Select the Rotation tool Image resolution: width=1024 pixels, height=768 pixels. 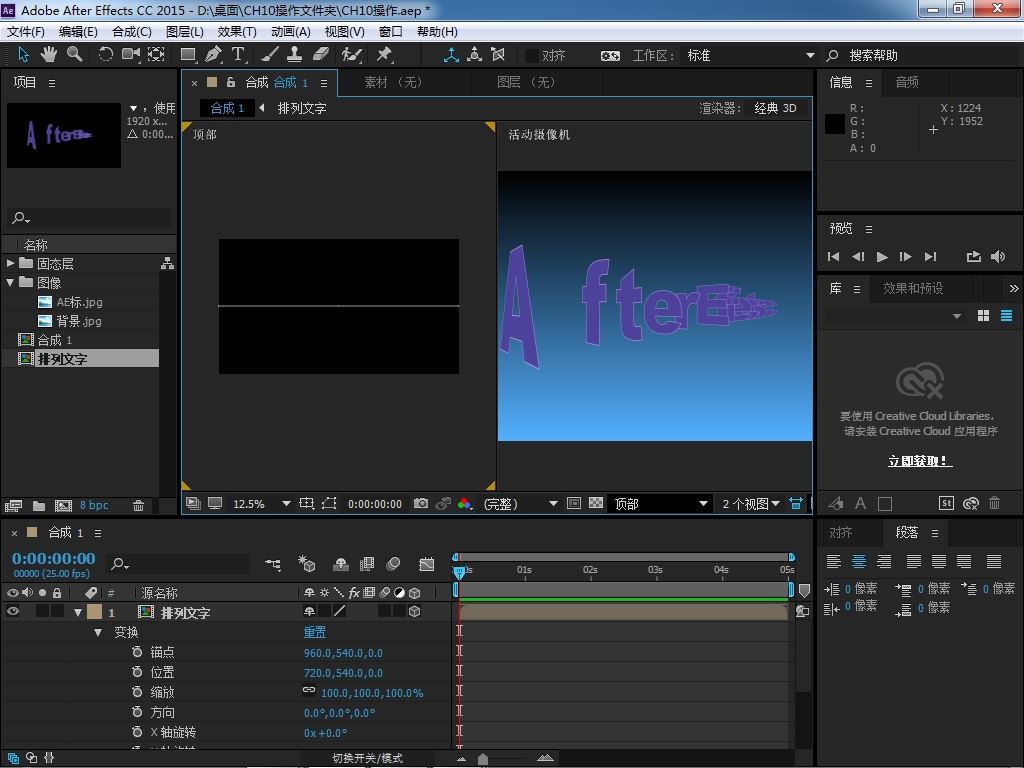coord(105,55)
